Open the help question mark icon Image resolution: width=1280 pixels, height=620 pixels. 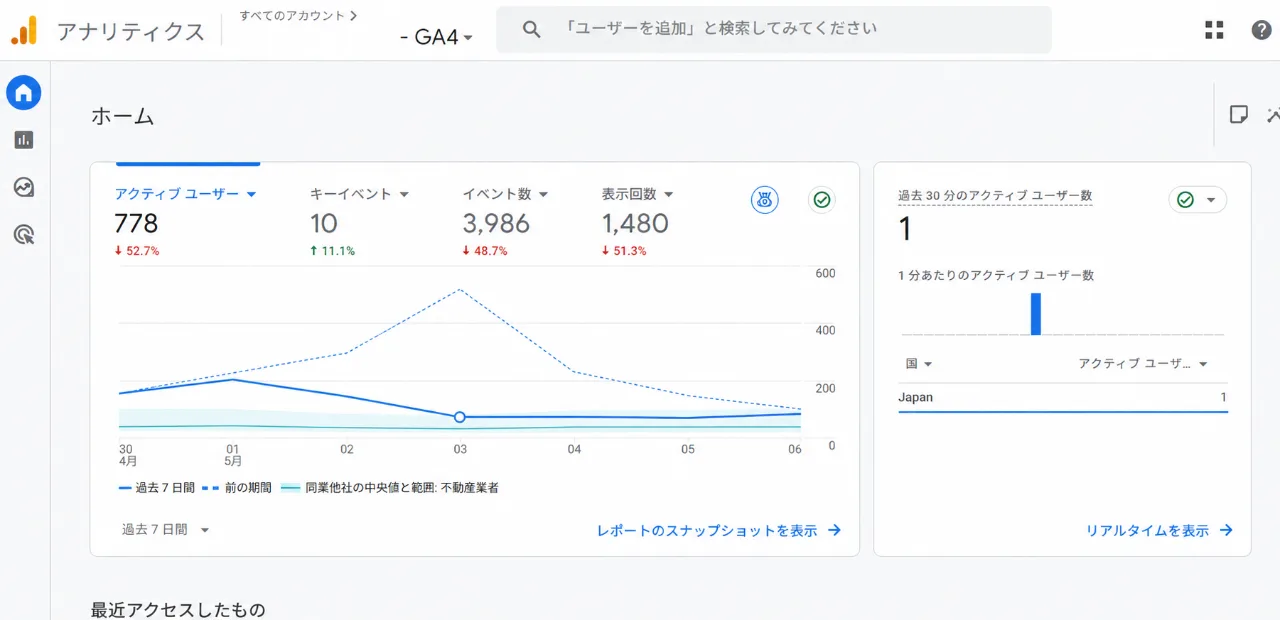pyautogui.click(x=1262, y=30)
